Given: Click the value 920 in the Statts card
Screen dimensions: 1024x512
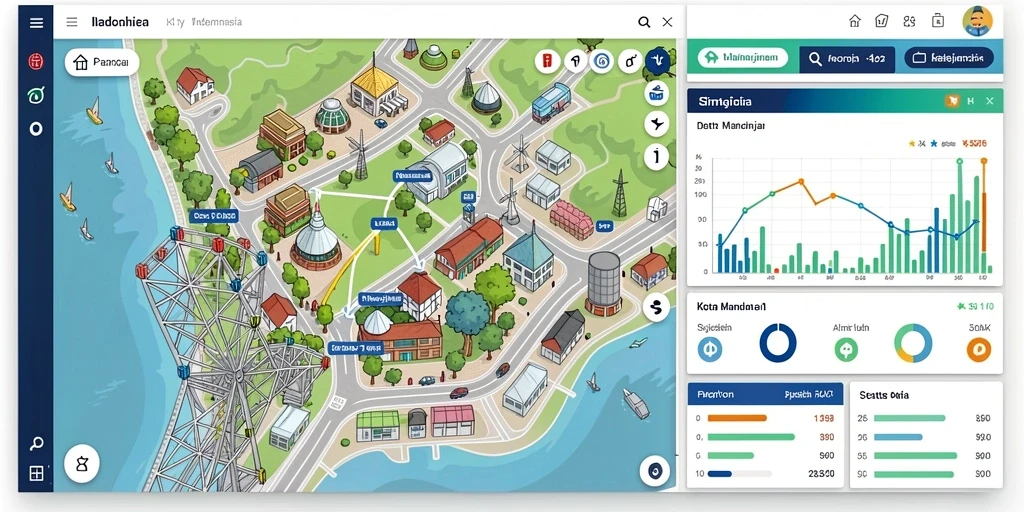Looking at the screenshot, I should [983, 437].
